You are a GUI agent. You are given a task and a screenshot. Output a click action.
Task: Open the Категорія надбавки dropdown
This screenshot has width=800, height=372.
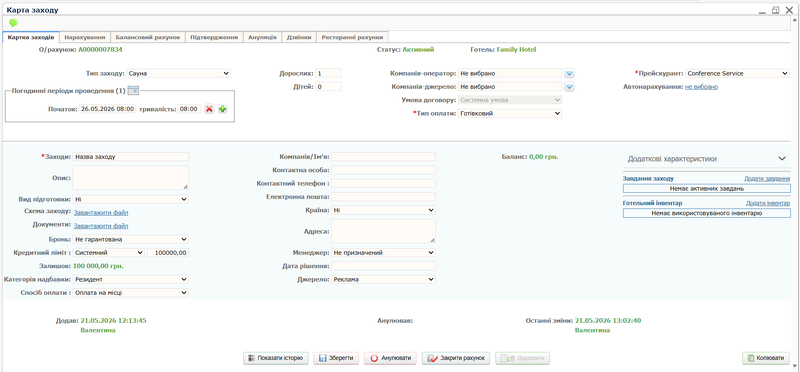(x=131, y=280)
